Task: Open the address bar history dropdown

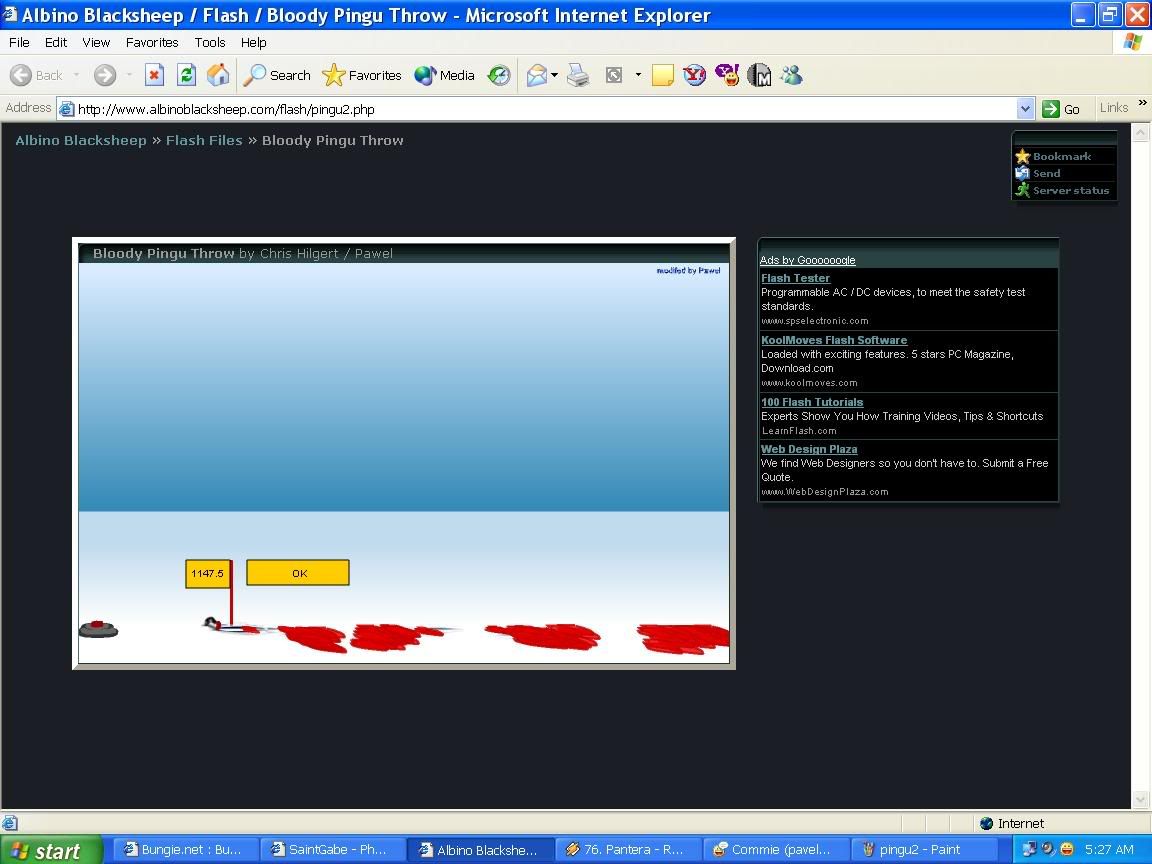Action: click(1026, 109)
